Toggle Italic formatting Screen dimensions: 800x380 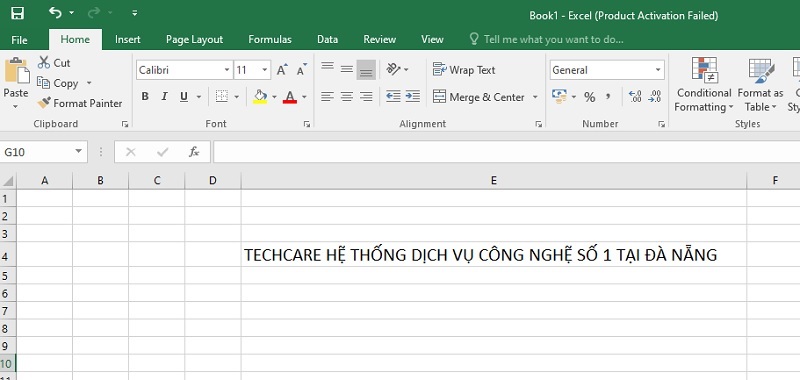(x=164, y=96)
